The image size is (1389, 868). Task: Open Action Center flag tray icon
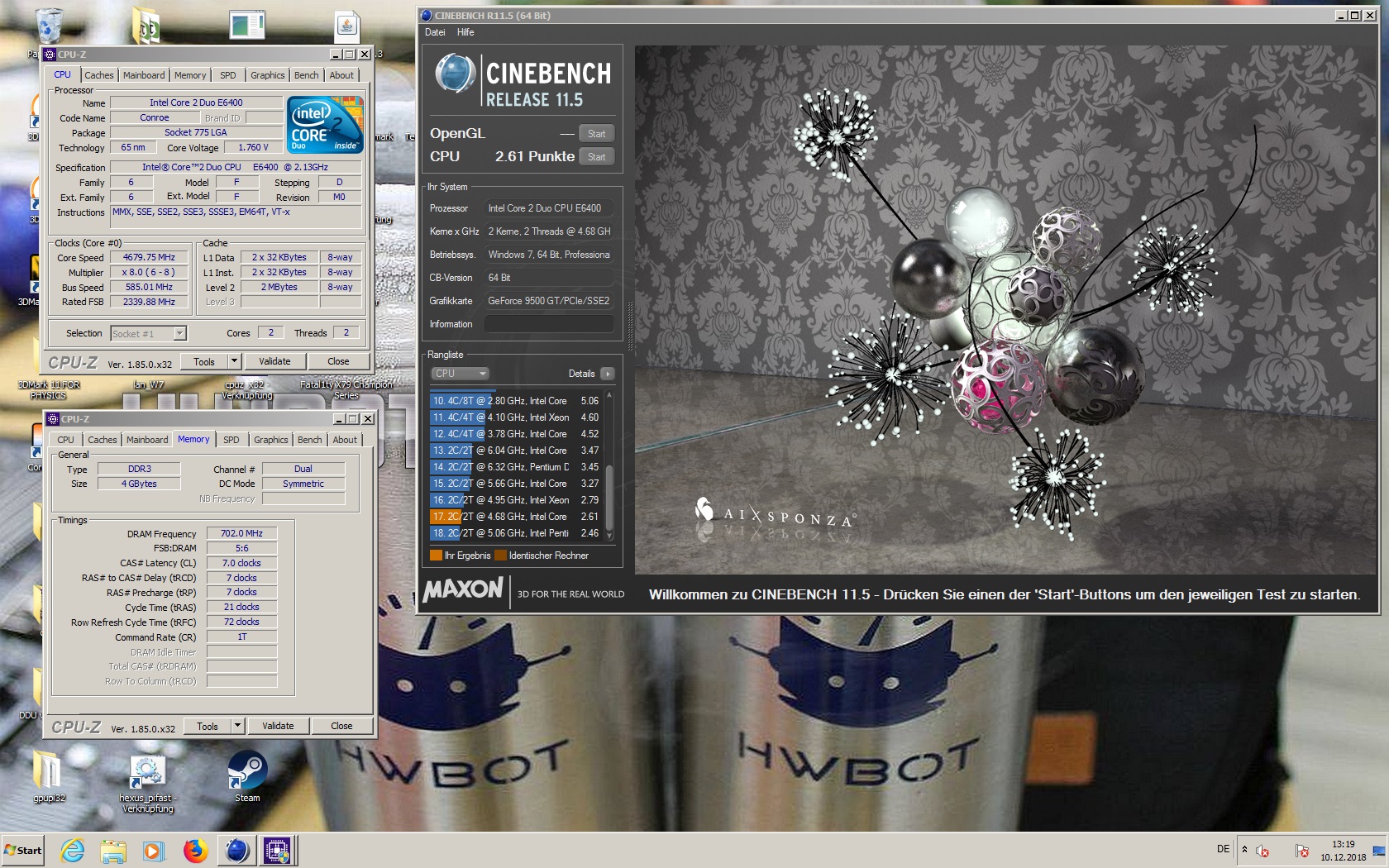[x=1301, y=851]
